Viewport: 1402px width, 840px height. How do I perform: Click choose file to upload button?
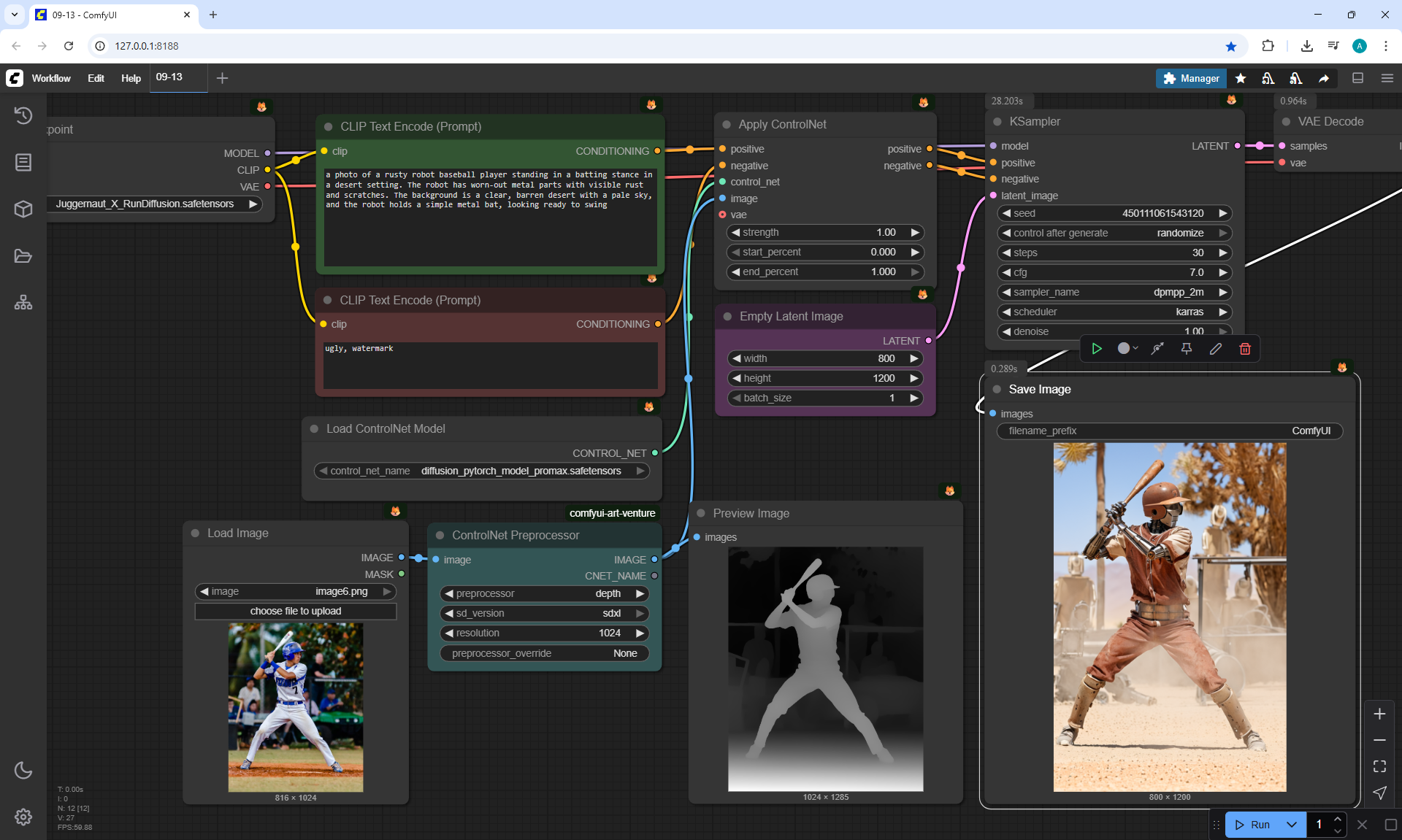(295, 611)
